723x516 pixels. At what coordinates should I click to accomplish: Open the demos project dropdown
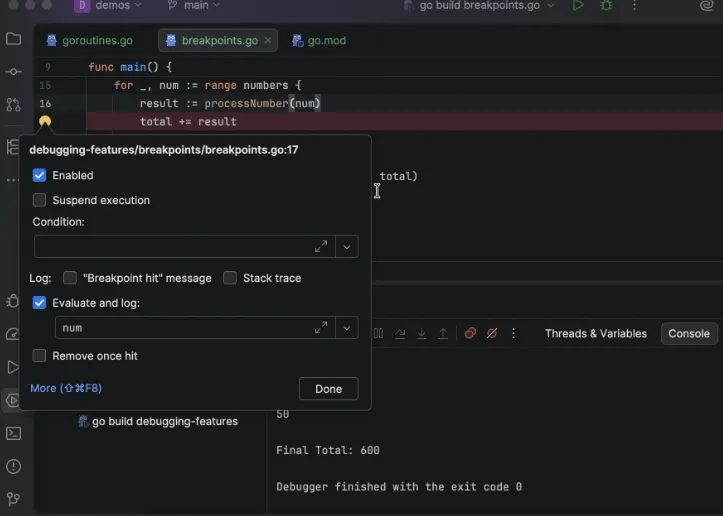pyautogui.click(x=107, y=6)
